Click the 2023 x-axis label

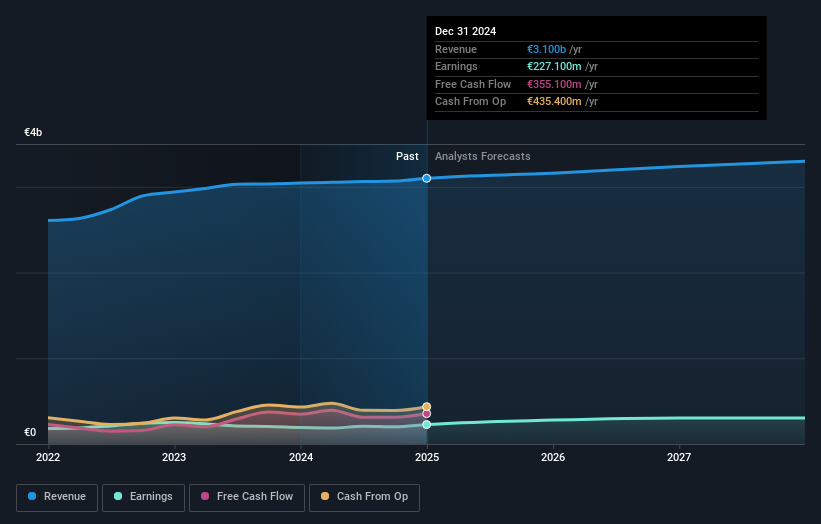click(x=174, y=458)
